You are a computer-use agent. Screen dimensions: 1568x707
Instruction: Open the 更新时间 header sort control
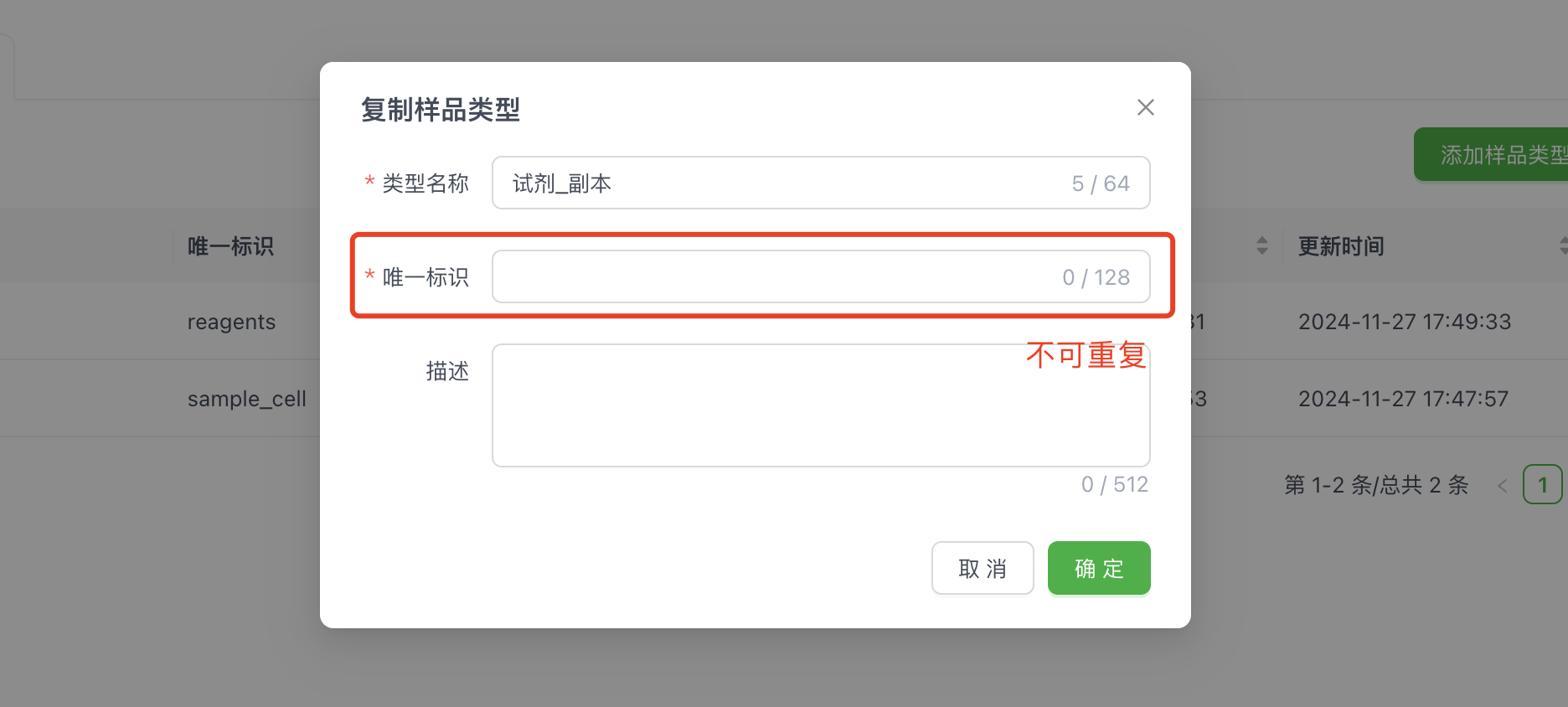click(x=1262, y=245)
